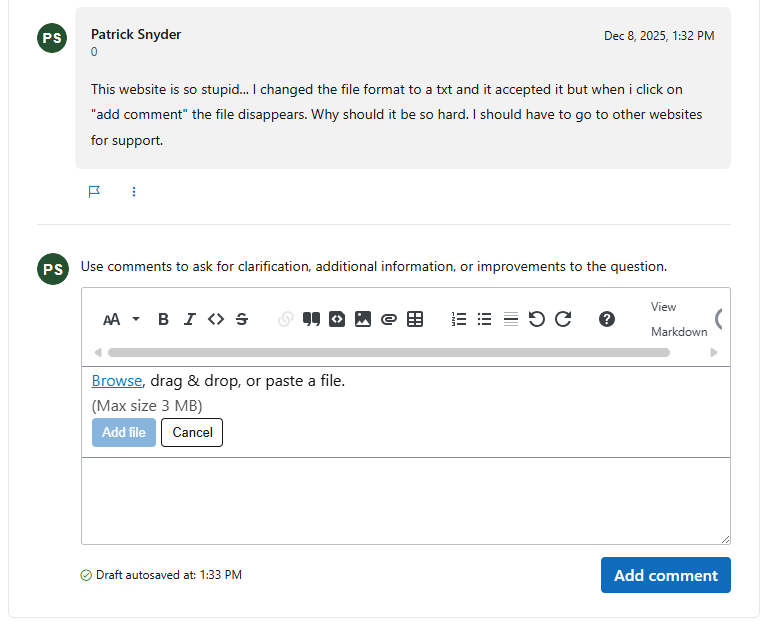Undo the last edit
The height and width of the screenshot is (641, 782).
(537, 319)
